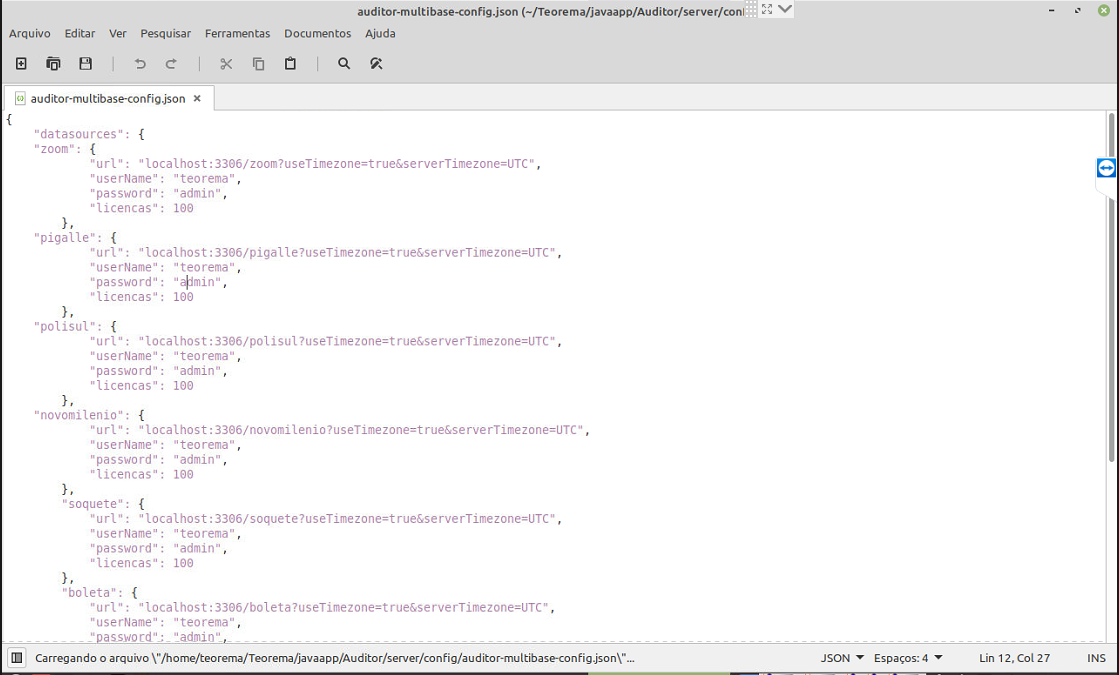The height and width of the screenshot is (675, 1119).
Task: Toggle INS insert mode indicator
Action: click(x=1096, y=658)
